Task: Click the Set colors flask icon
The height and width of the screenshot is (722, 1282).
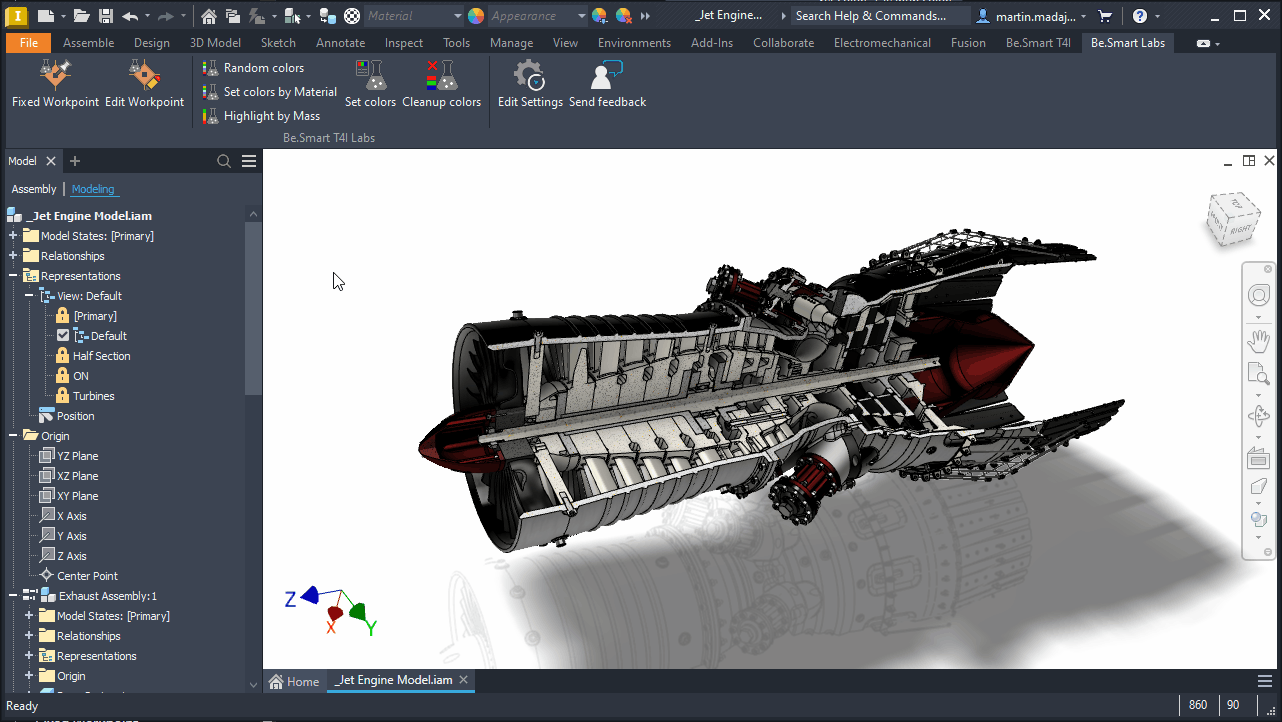Action: tap(371, 76)
